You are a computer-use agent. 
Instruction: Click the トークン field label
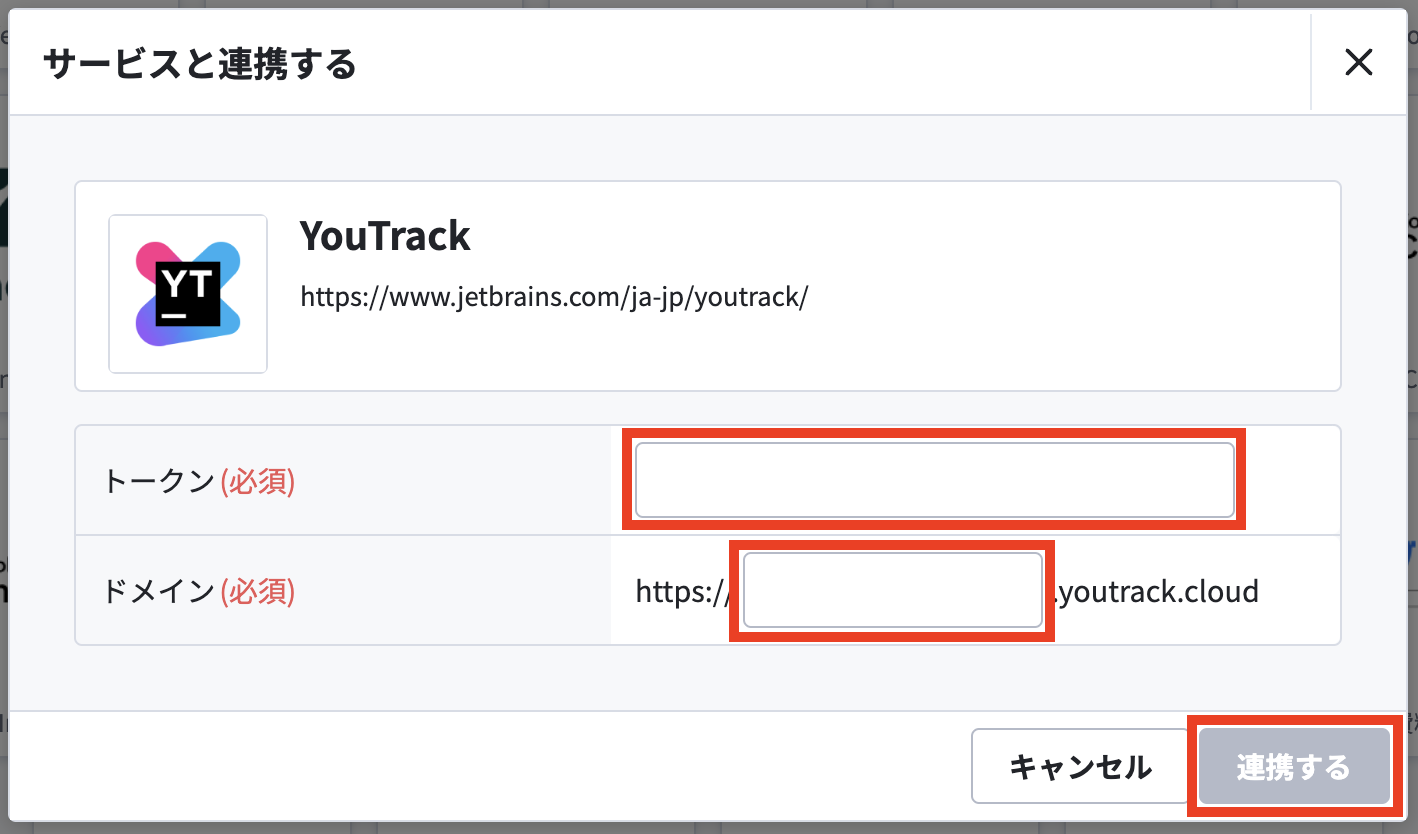click(x=159, y=481)
